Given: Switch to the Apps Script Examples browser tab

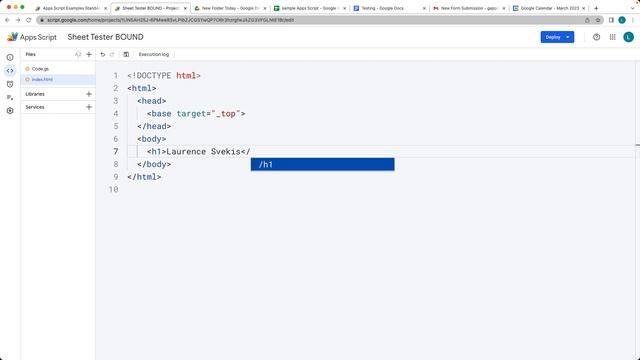Looking at the screenshot, I should click(x=71, y=8).
